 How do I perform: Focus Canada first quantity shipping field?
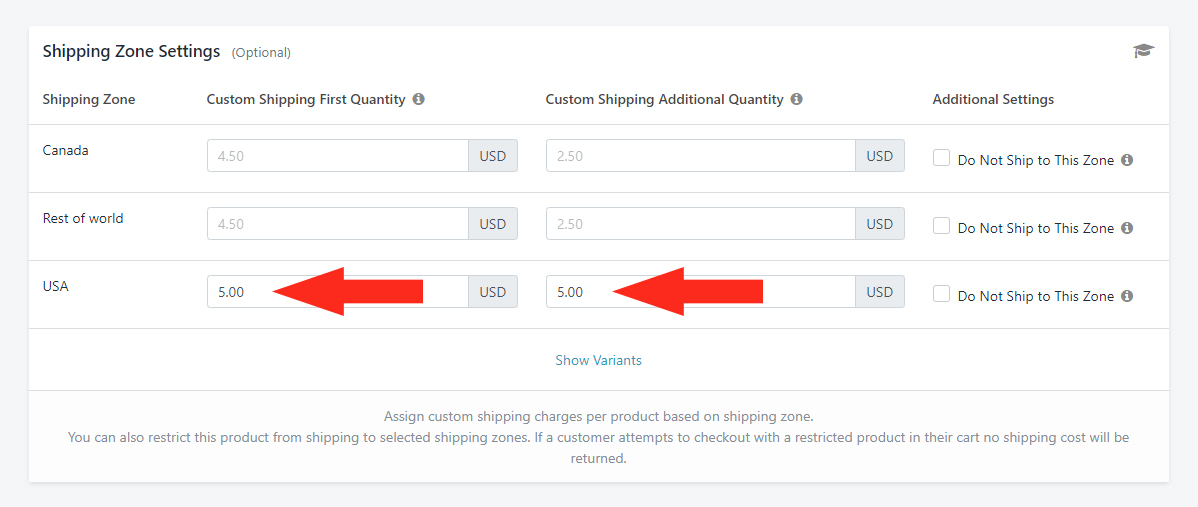[x=337, y=156]
